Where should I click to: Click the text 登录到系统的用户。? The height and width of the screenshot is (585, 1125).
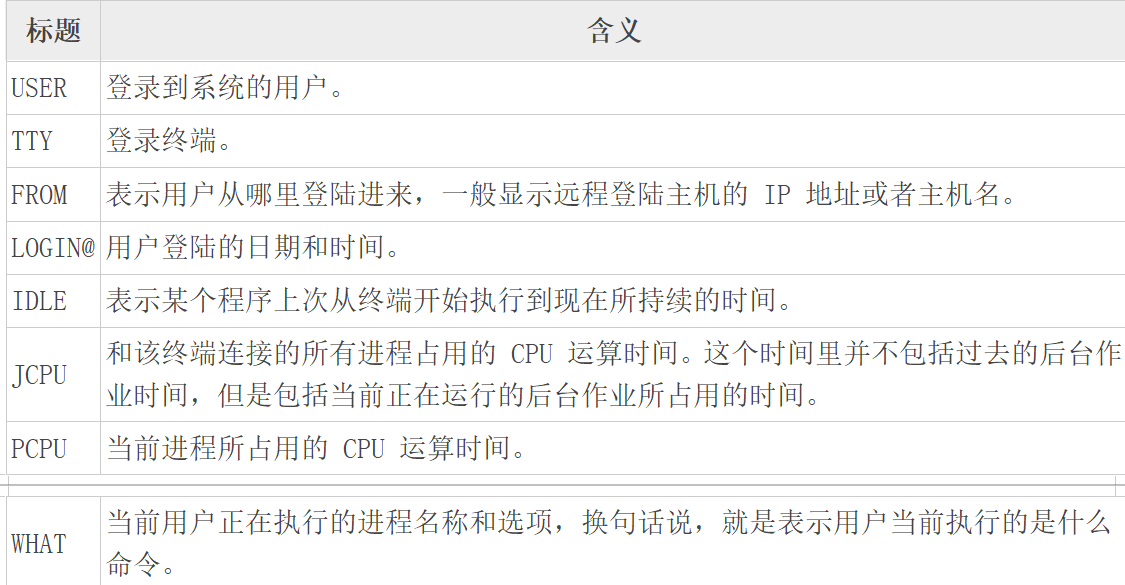pos(226,88)
